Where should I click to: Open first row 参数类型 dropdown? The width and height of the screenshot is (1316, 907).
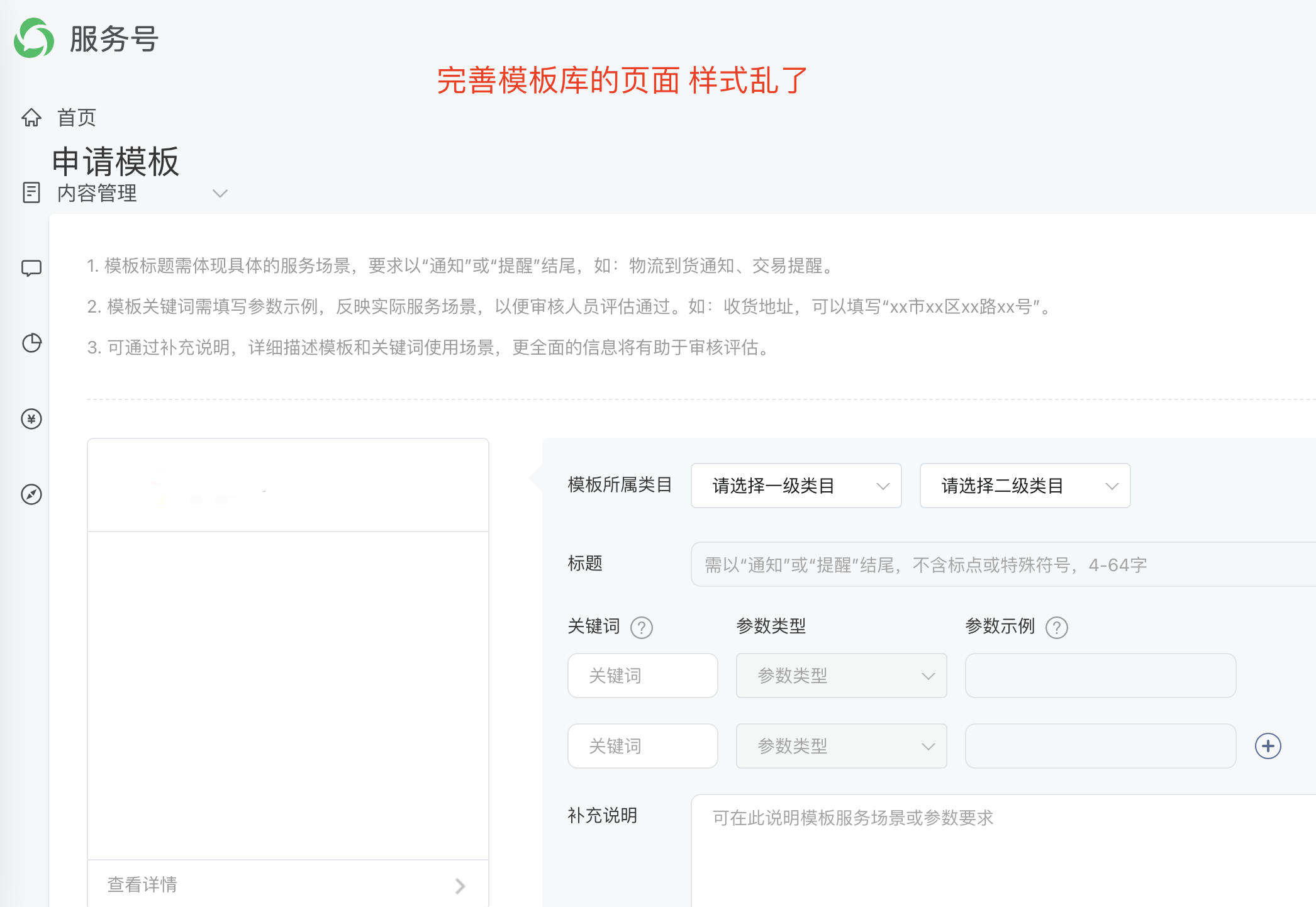tap(841, 676)
